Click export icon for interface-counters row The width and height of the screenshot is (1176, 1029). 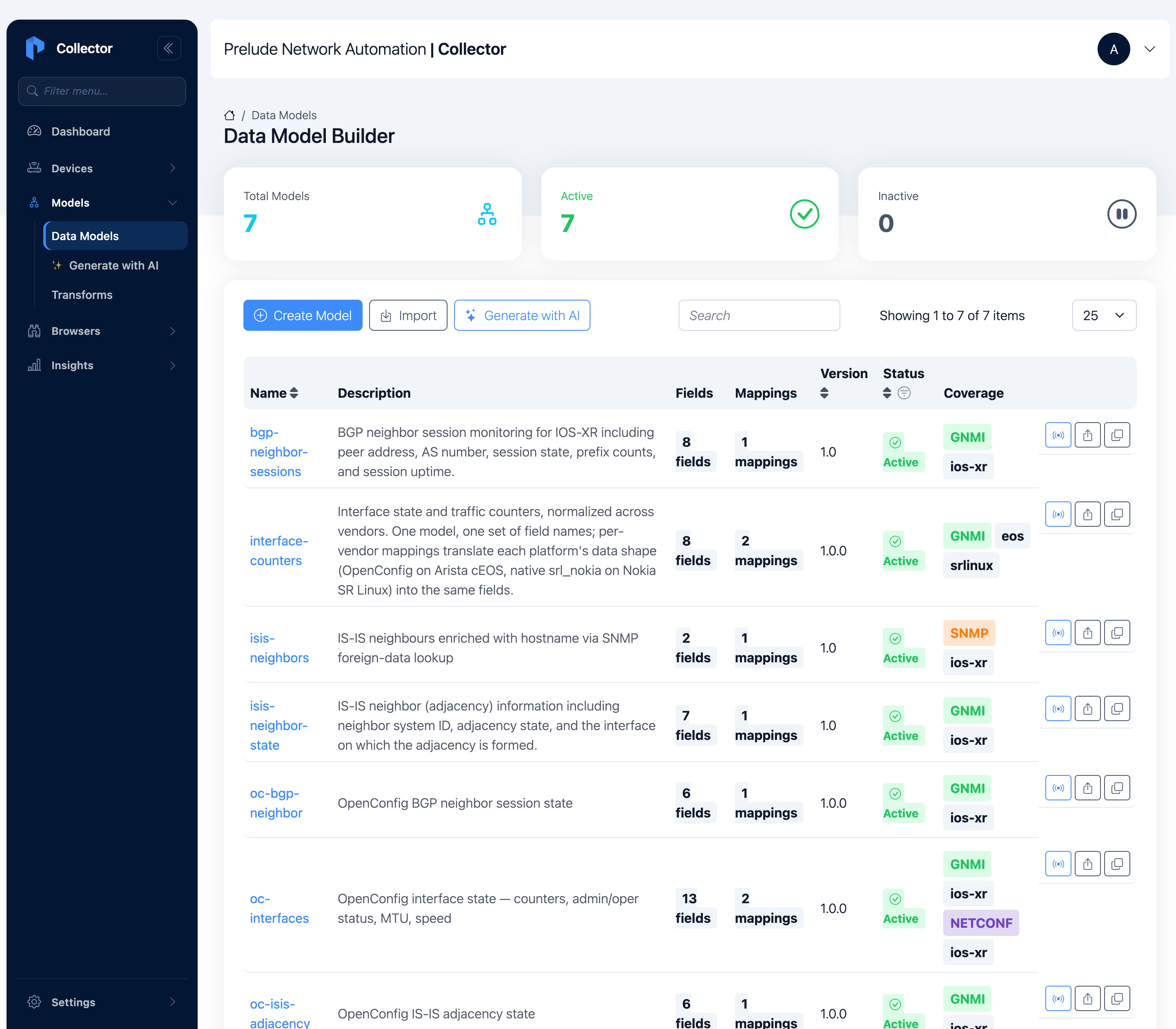pyautogui.click(x=1087, y=514)
